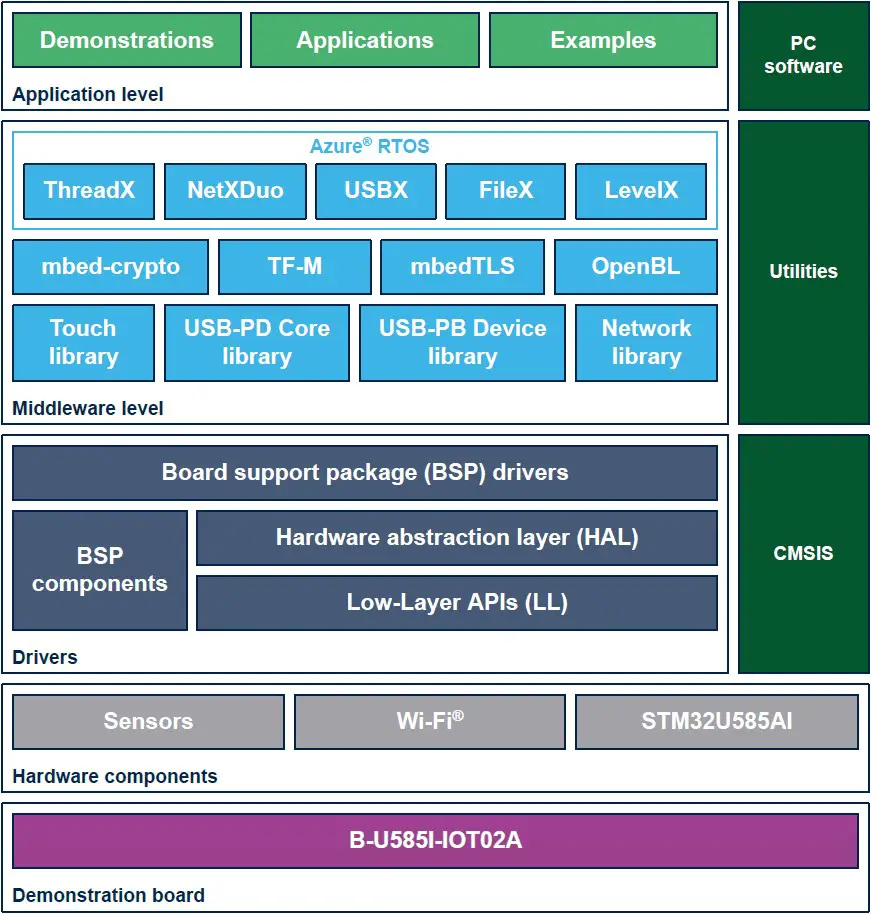Image resolution: width=871 pixels, height=914 pixels.
Task: Select the USBX component
Action: [376, 190]
